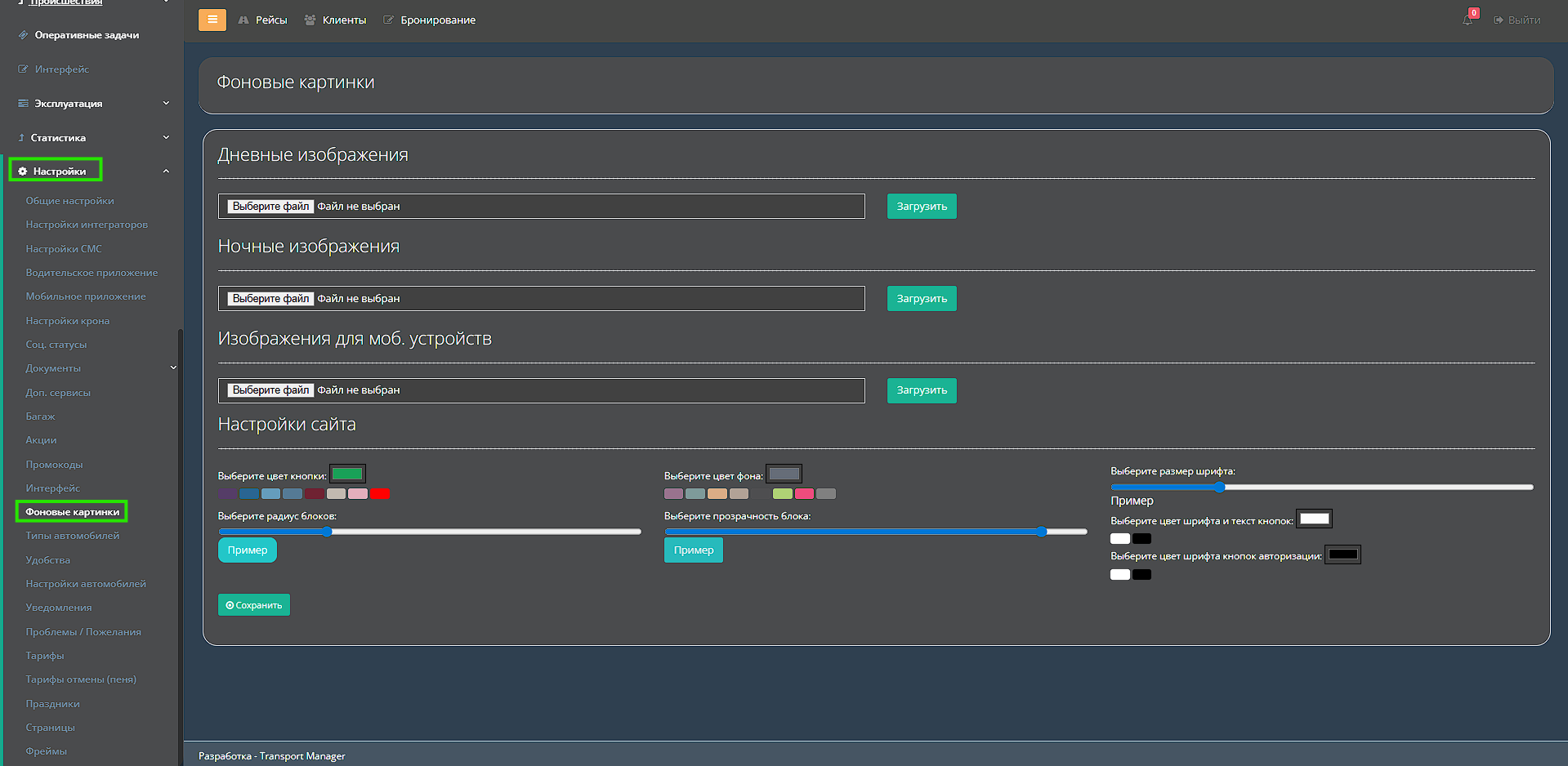Click the Оперативные задачи sidebar icon
Screen dimensions: 1568x766
point(23,35)
